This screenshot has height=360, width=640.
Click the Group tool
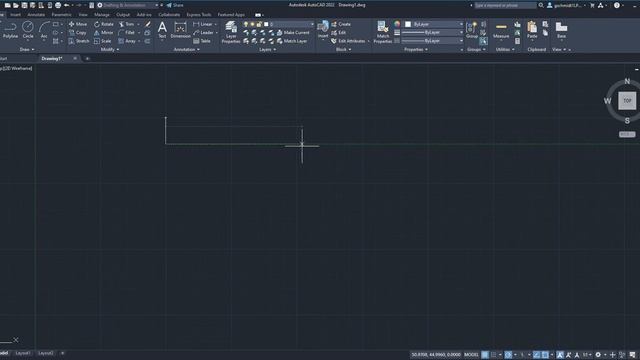point(471,30)
